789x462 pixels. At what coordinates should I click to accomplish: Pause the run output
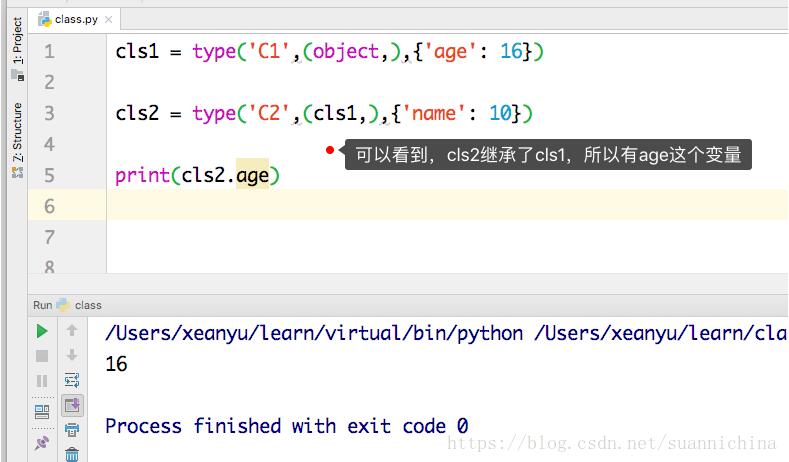(42, 381)
